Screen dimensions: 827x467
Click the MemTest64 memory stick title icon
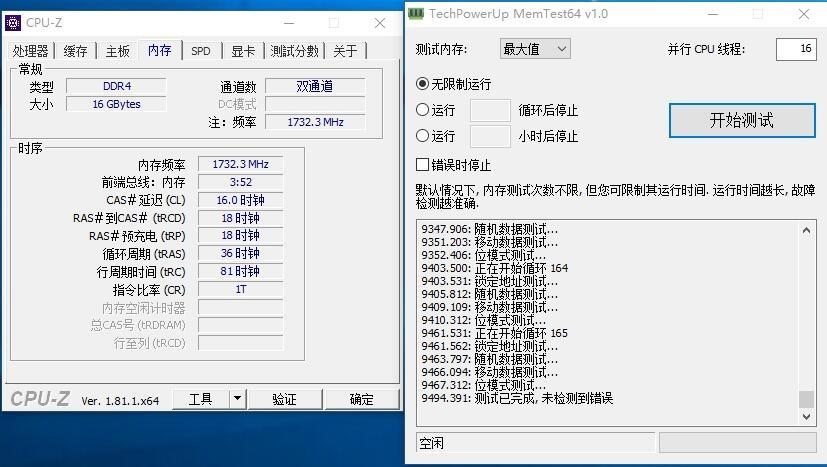click(416, 13)
